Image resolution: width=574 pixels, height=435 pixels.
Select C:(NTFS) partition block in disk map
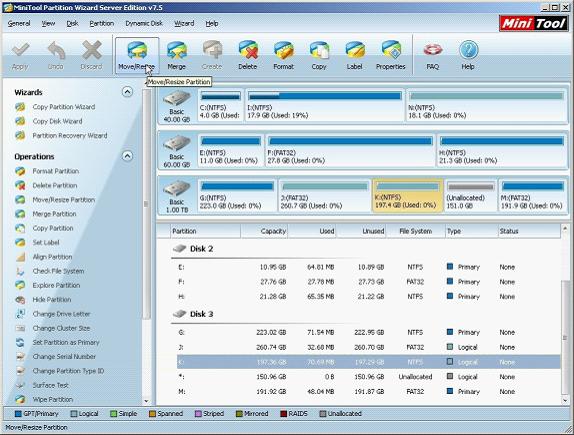pyautogui.click(x=220, y=105)
